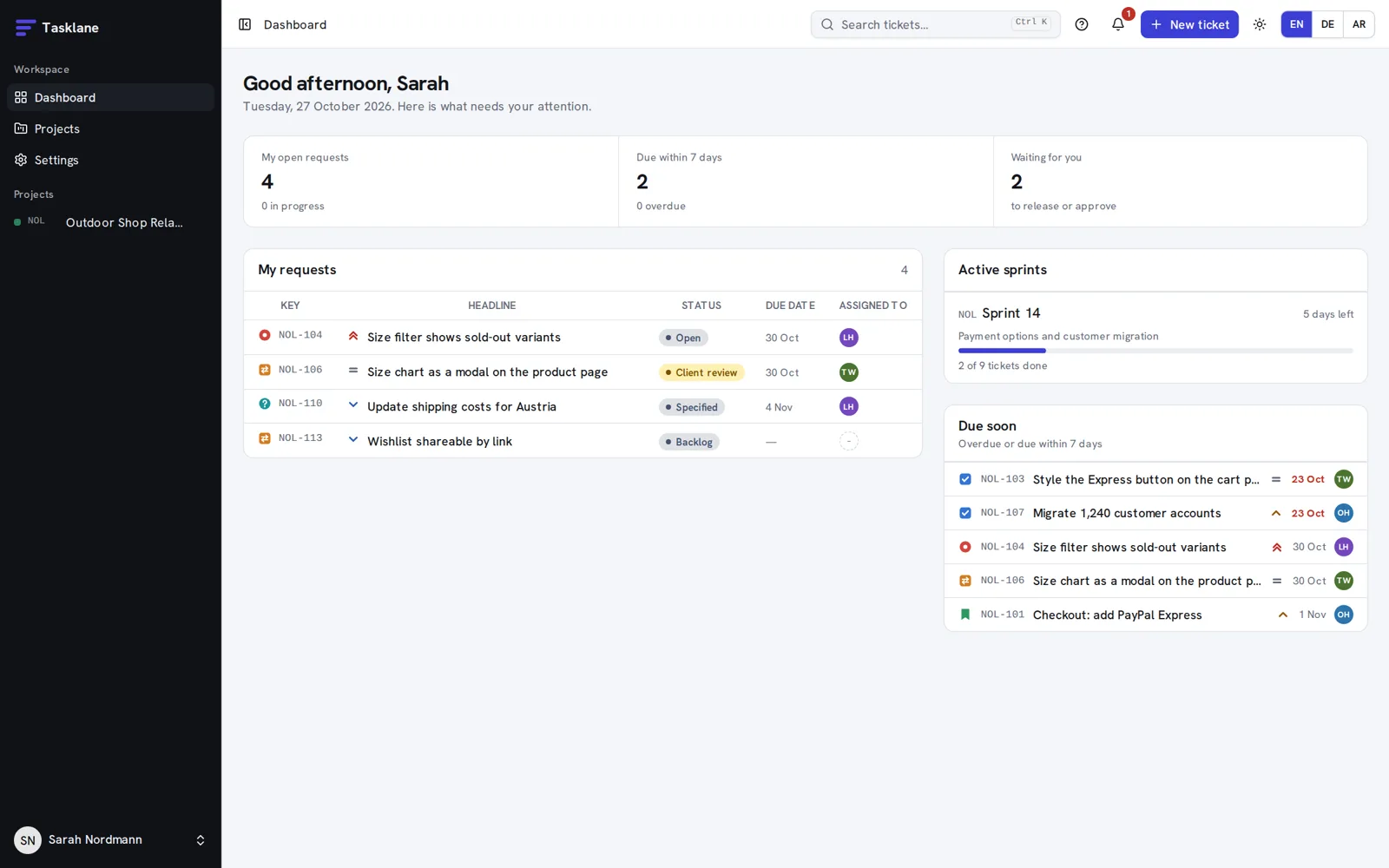Click the bookmark story icon of NOL-101
Image resolution: width=1389 pixels, height=868 pixels.
965,615
